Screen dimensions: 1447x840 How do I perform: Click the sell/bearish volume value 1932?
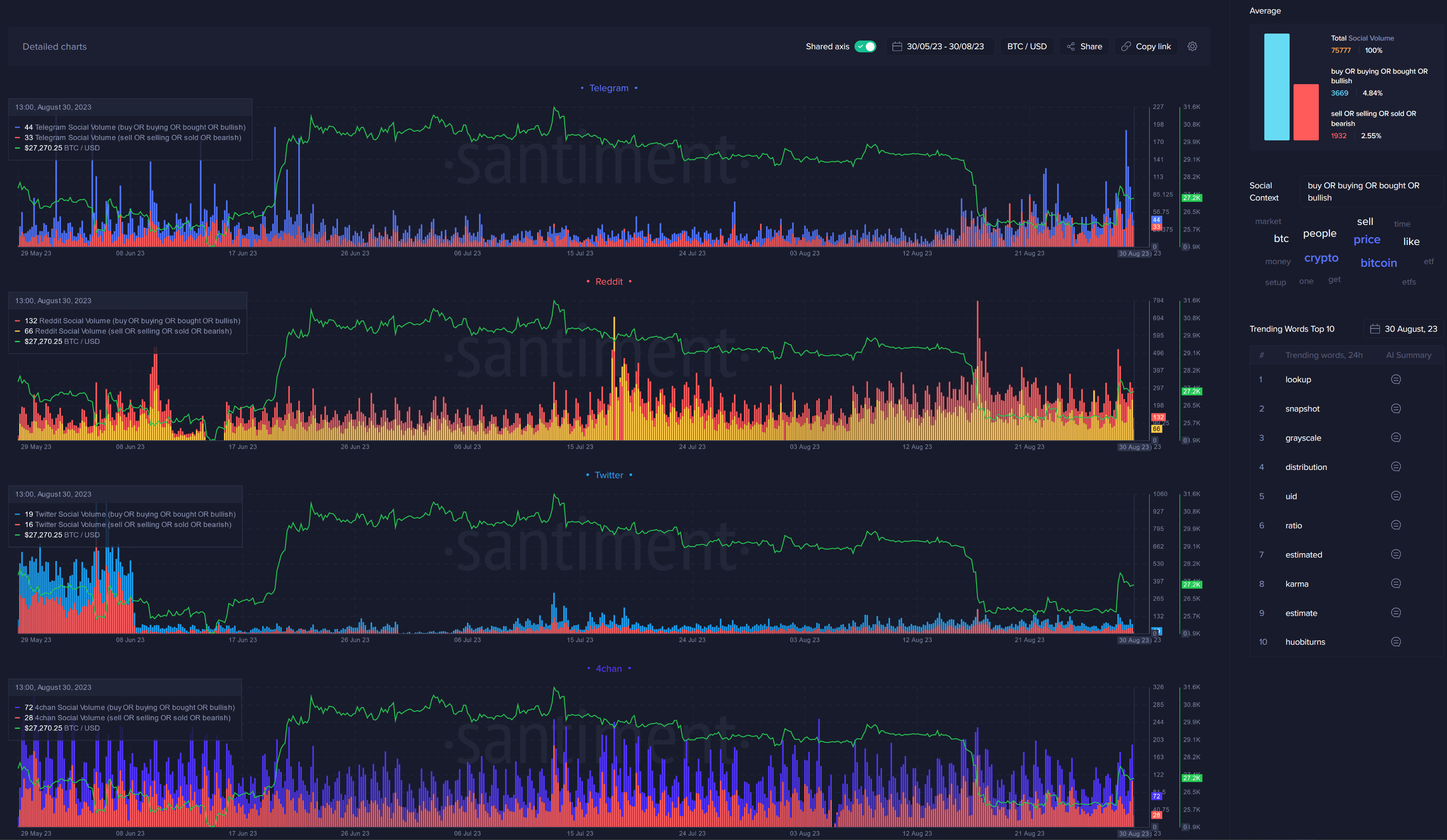point(1338,136)
